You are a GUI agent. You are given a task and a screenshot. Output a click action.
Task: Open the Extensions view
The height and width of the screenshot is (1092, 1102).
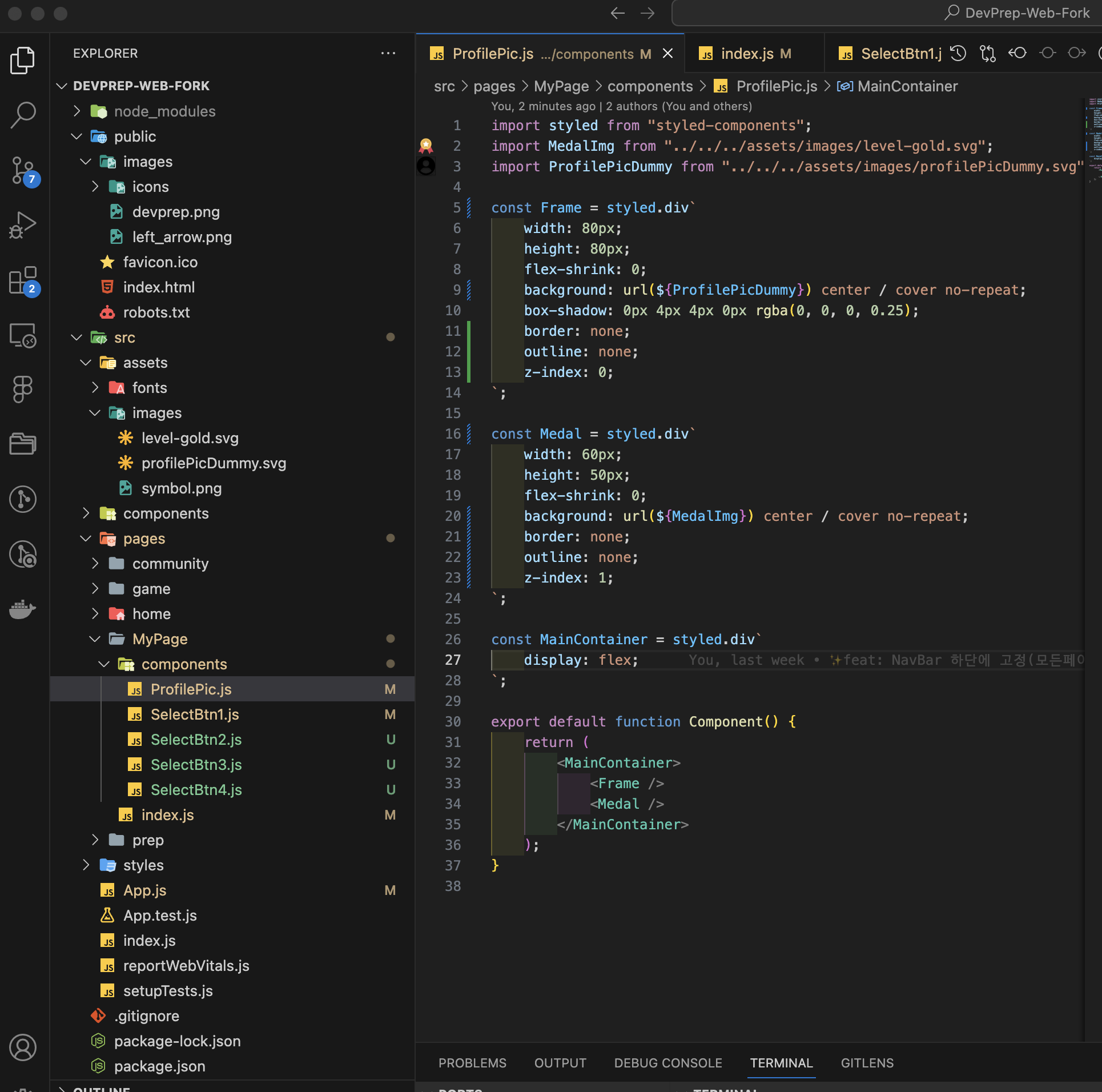click(x=23, y=280)
